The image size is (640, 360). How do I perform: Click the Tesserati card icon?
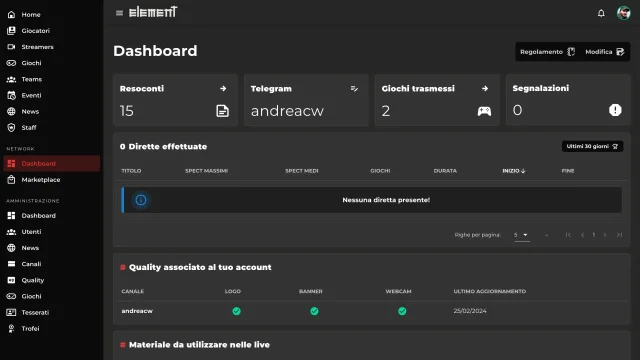11,312
